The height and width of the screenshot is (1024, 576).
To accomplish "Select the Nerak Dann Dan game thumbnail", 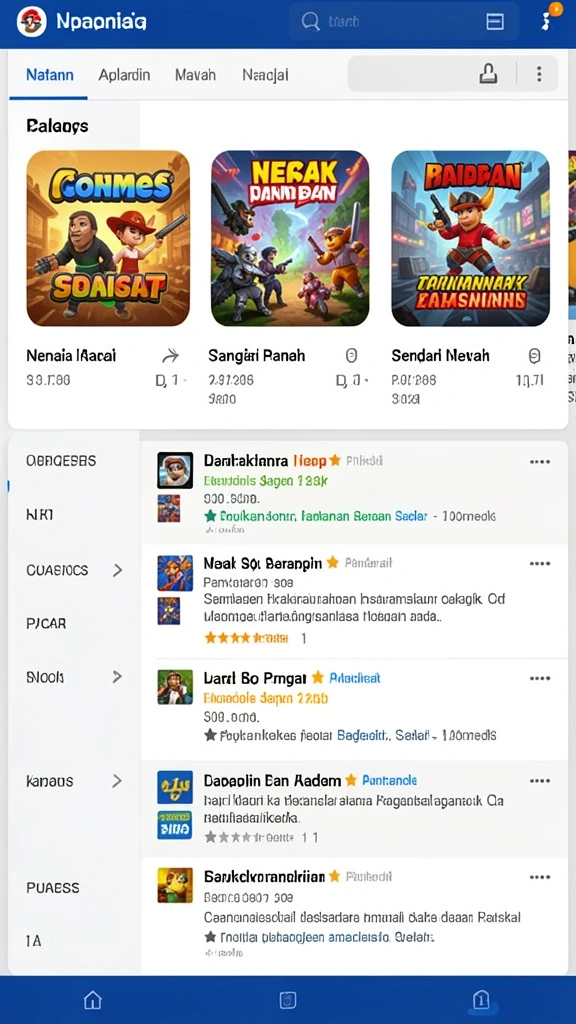I will pyautogui.click(x=290, y=238).
